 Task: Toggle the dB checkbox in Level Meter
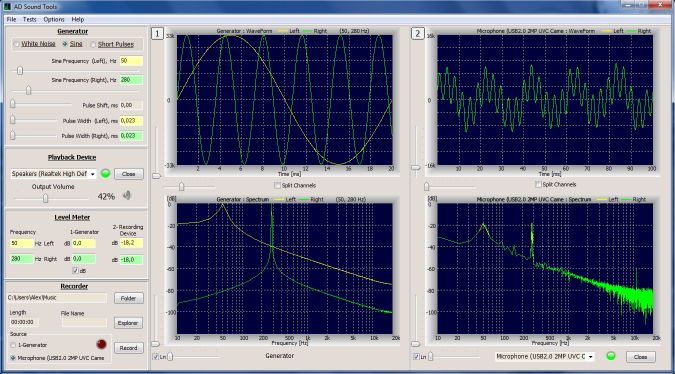(75, 271)
